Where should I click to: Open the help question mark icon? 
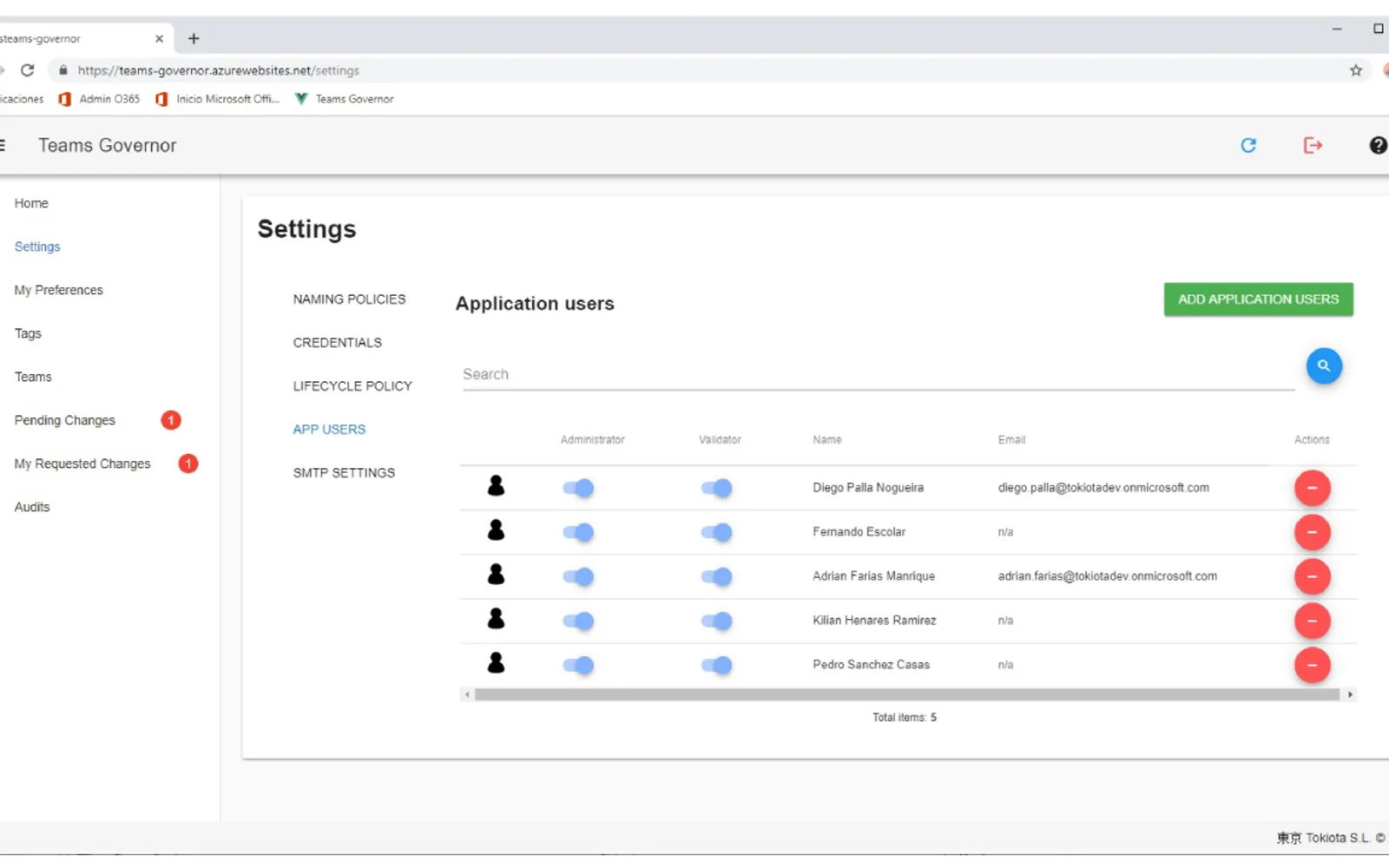(x=1378, y=146)
